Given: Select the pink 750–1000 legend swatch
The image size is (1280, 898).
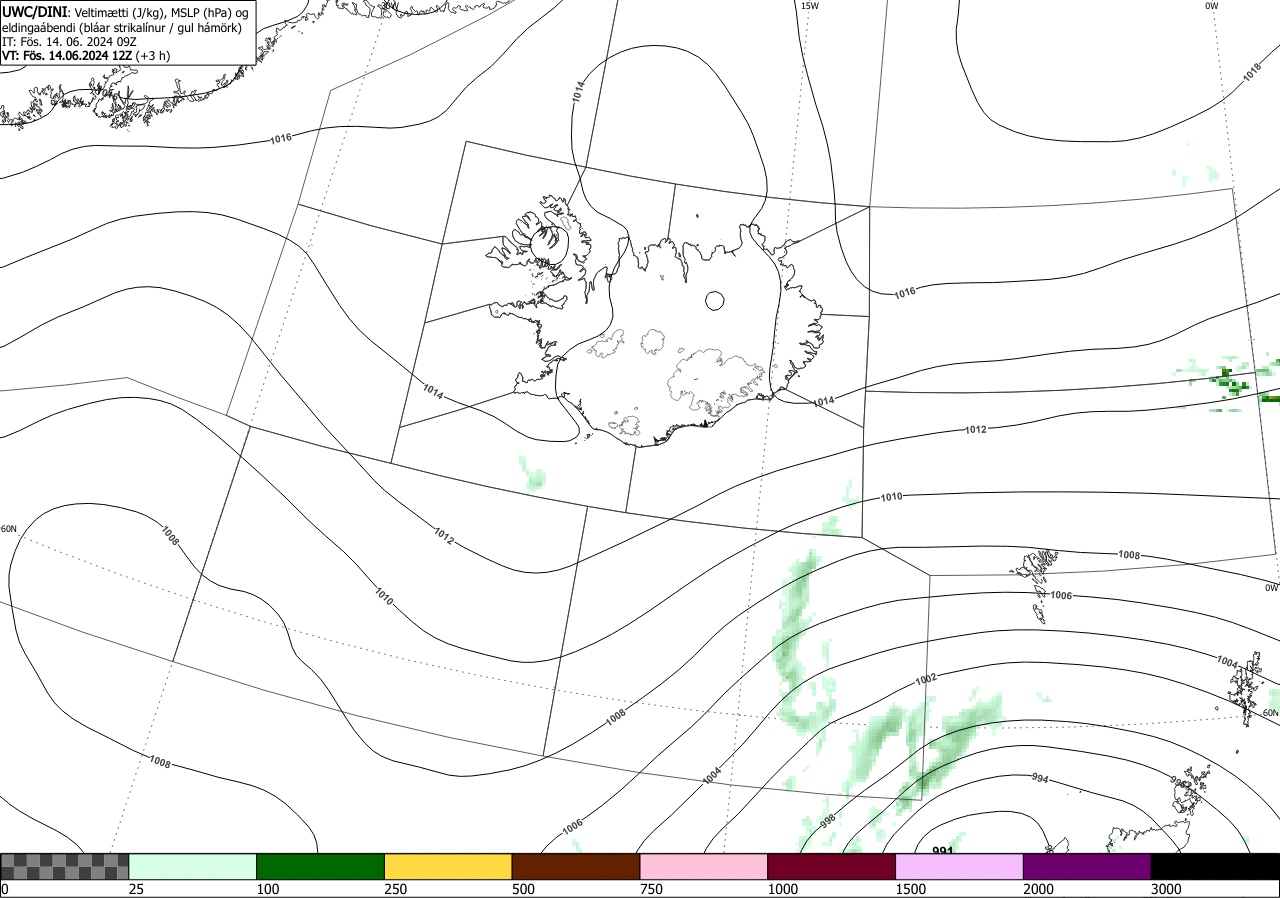Looking at the screenshot, I should [704, 866].
